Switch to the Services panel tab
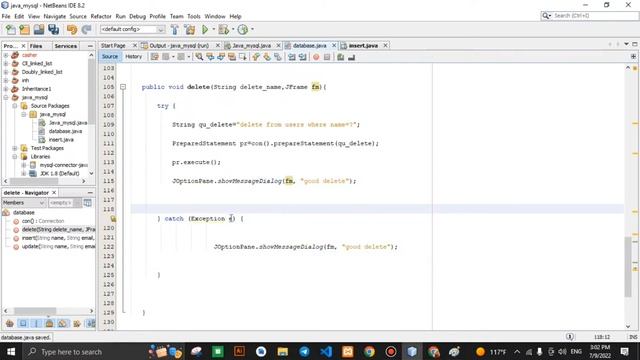This screenshot has height=360, width=640. tap(66, 46)
